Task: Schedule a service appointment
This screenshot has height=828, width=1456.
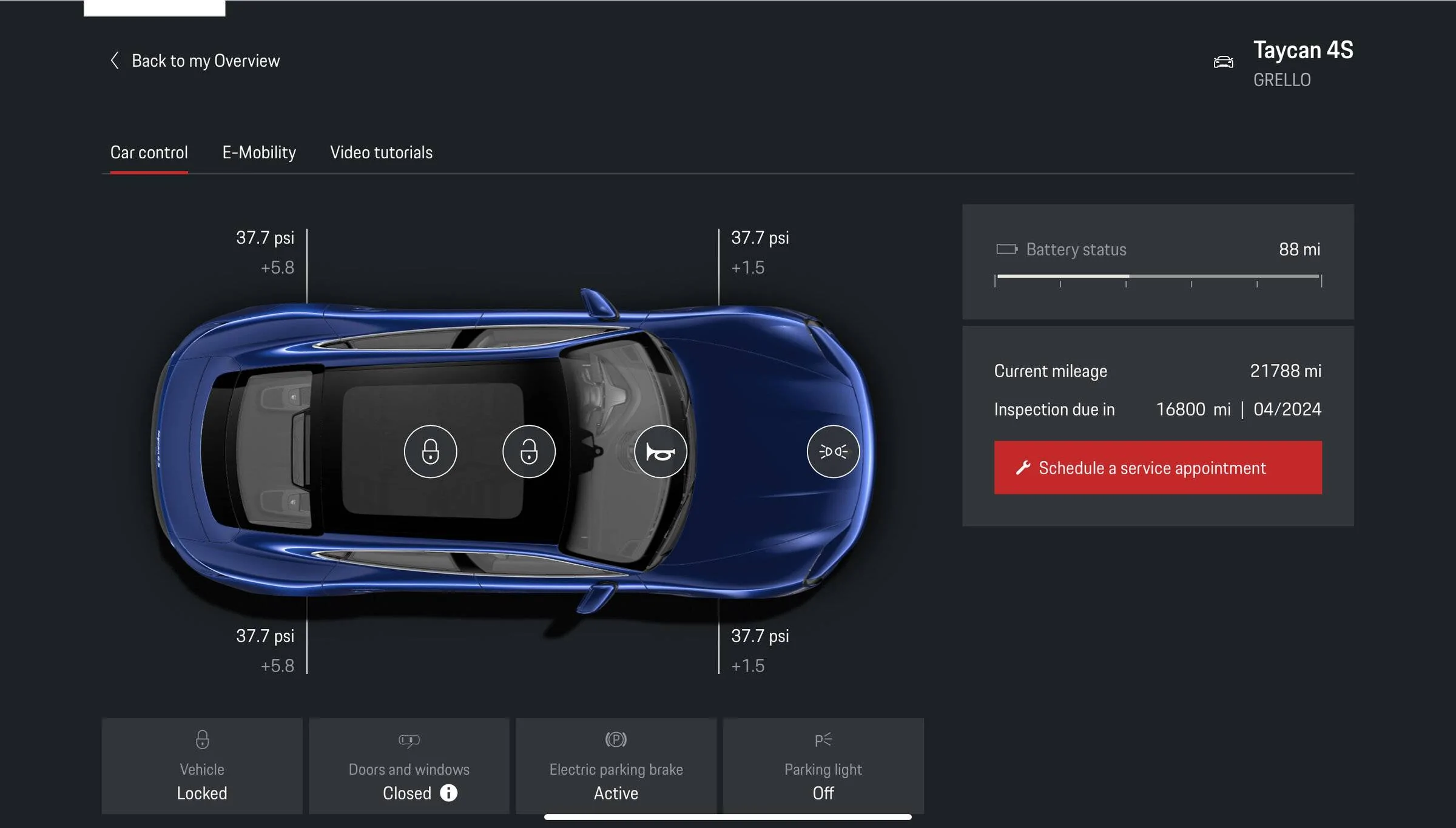Action: (x=1158, y=468)
